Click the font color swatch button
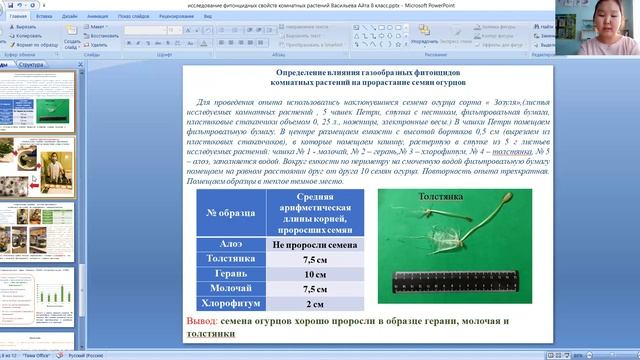The height and width of the screenshot is (360, 640). pyautogui.click(x=204, y=43)
